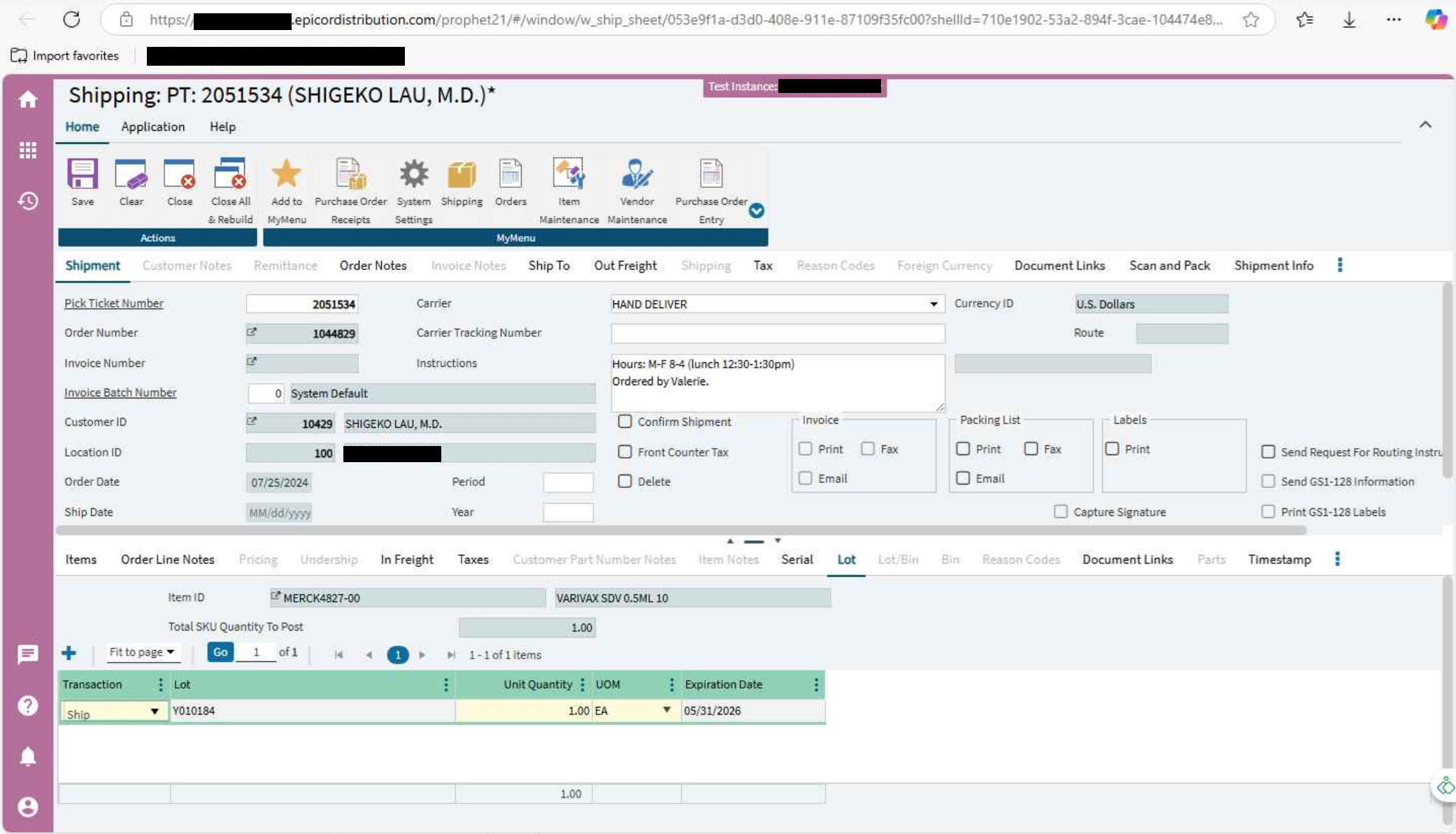Expand the Carrier HAND DELIVER dropdown

point(933,304)
